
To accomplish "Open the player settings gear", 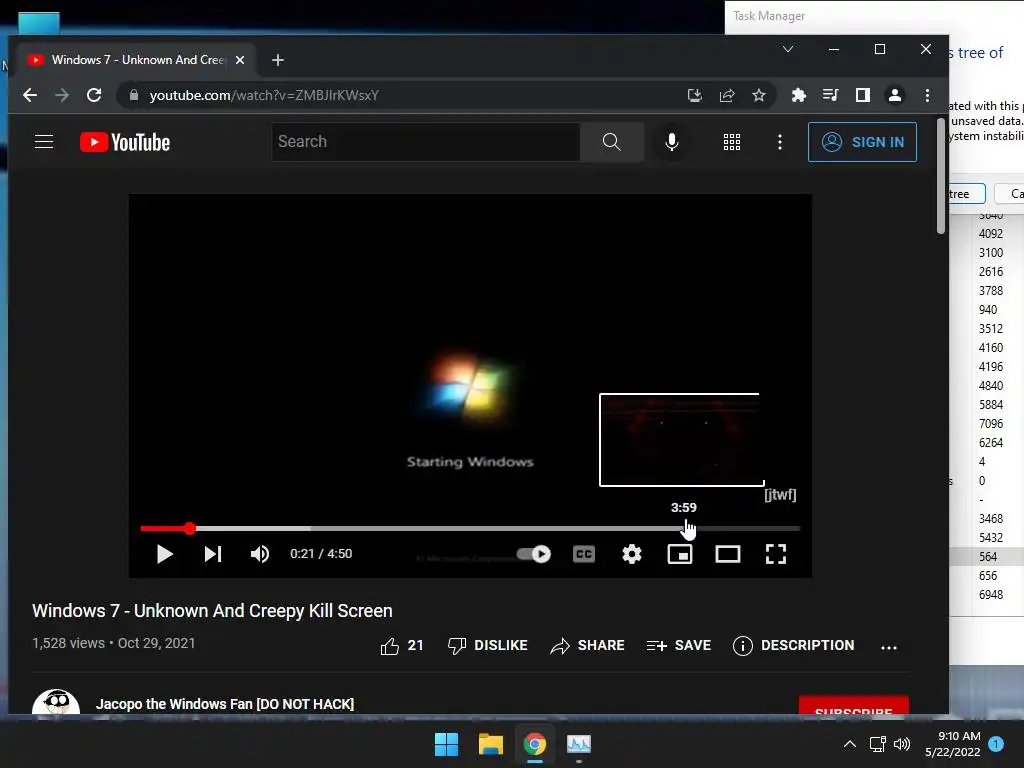I will (632, 554).
